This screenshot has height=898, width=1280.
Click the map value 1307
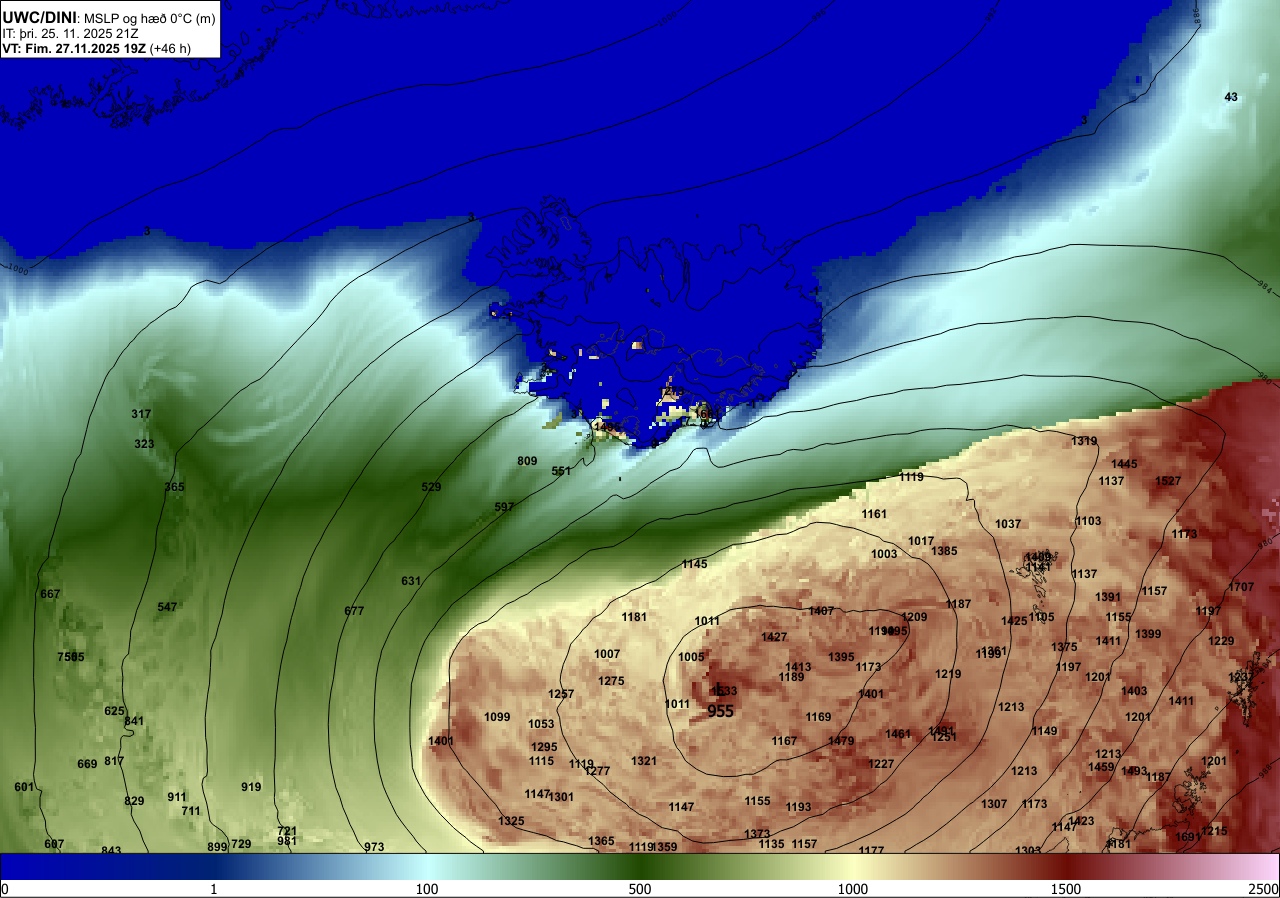[994, 804]
